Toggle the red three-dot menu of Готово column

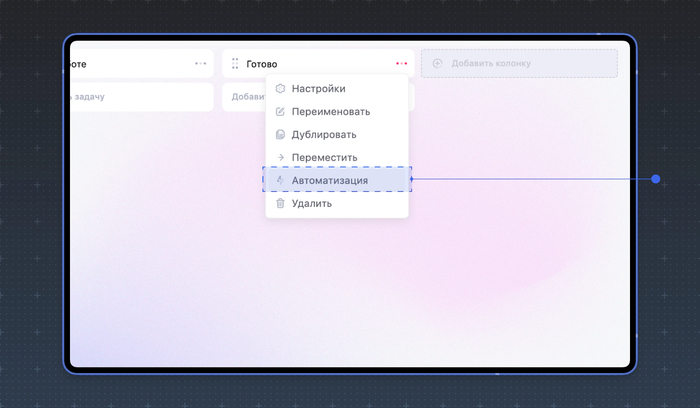[x=401, y=63]
